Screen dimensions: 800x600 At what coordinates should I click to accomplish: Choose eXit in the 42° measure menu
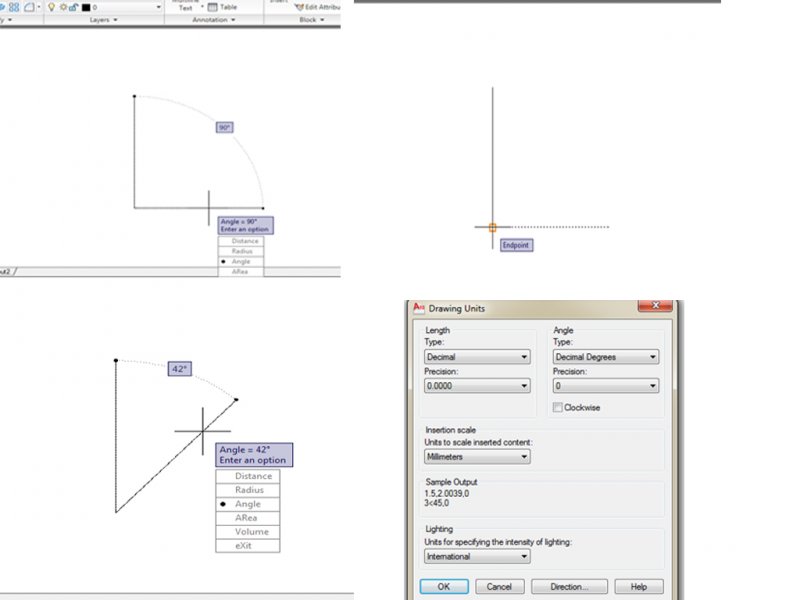[247, 545]
